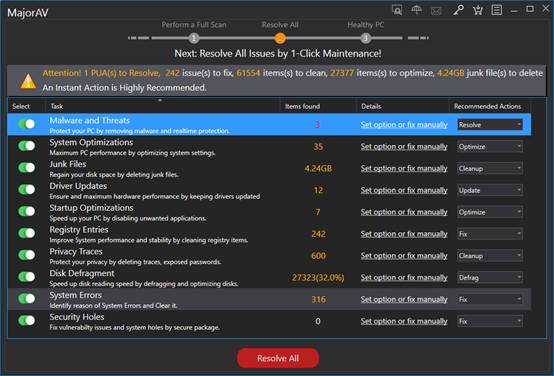Close the MajorAV window
Screen dimensions: 554x376
pos(546,9)
